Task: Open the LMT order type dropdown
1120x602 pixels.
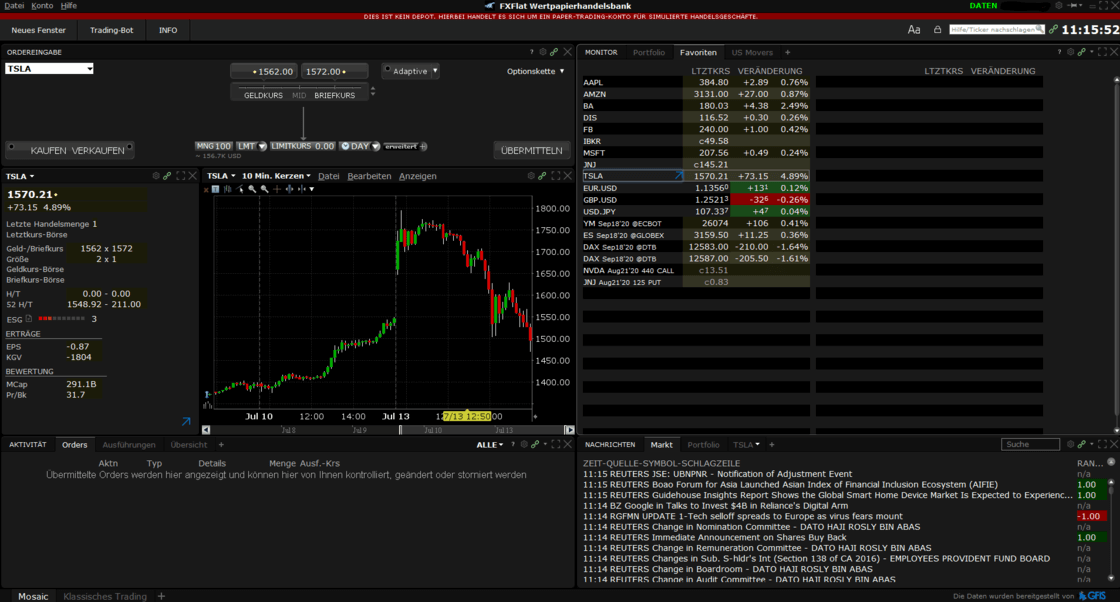Action: pyautogui.click(x=251, y=146)
